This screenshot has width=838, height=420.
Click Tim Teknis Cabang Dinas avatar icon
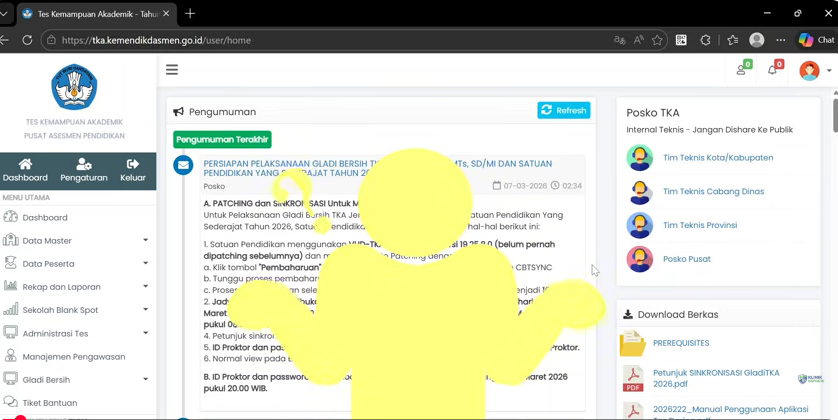point(640,191)
